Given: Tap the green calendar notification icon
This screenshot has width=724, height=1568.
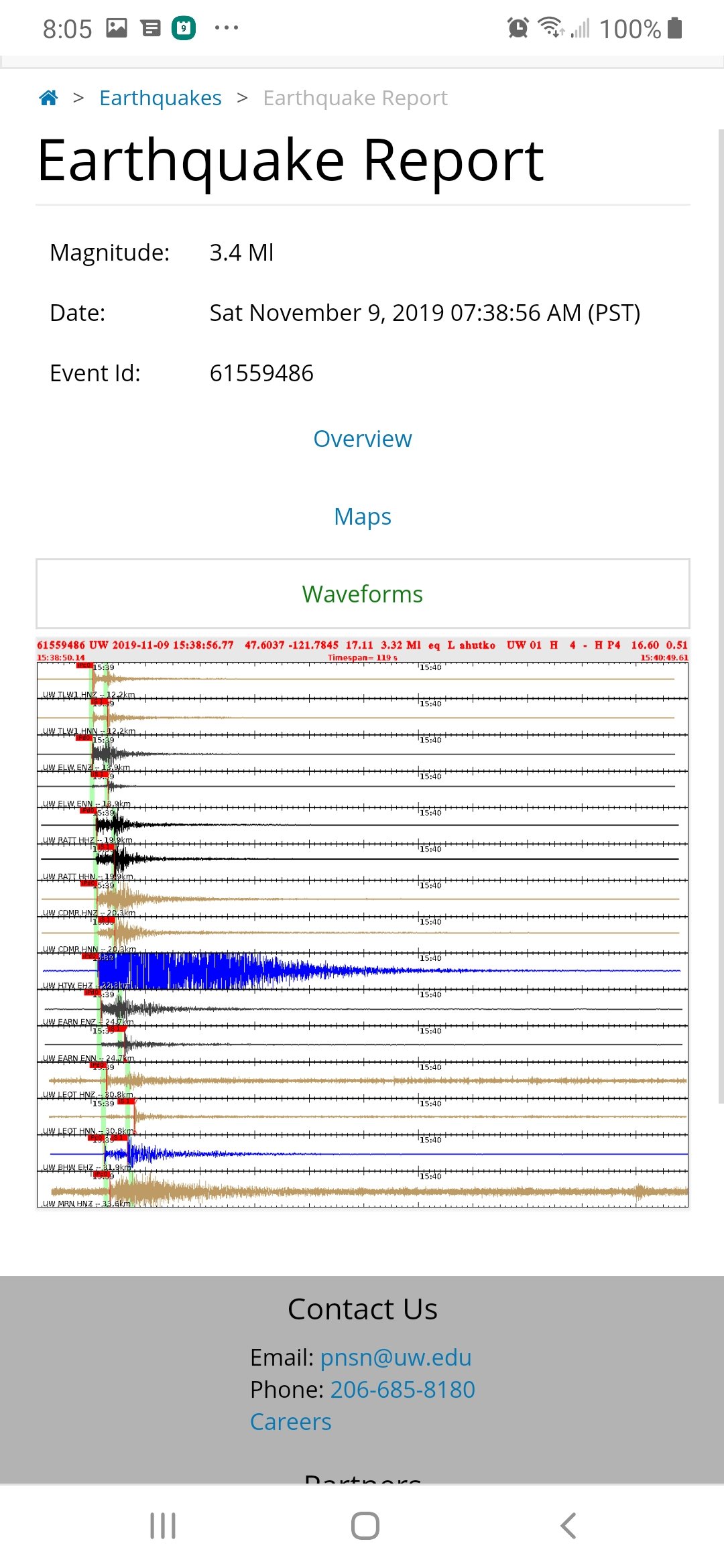Looking at the screenshot, I should coord(184,28).
